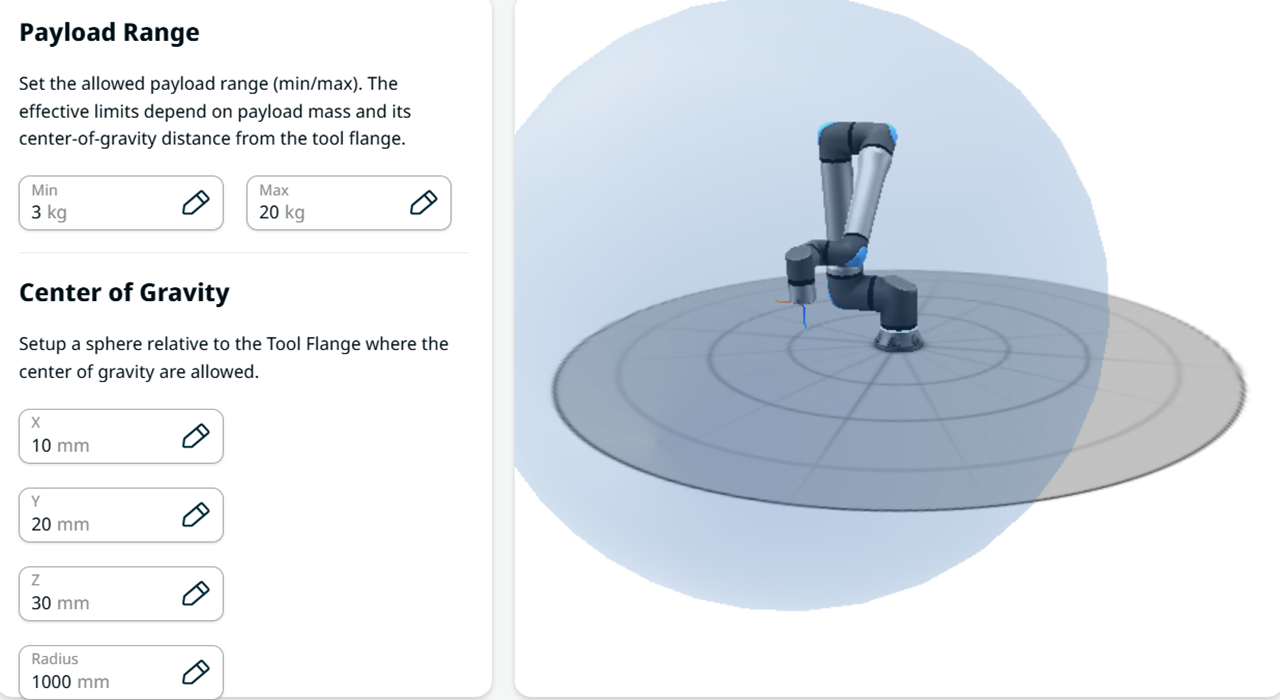The image size is (1280, 700).
Task: Click the Center of Gravity heading
Action: point(124,292)
